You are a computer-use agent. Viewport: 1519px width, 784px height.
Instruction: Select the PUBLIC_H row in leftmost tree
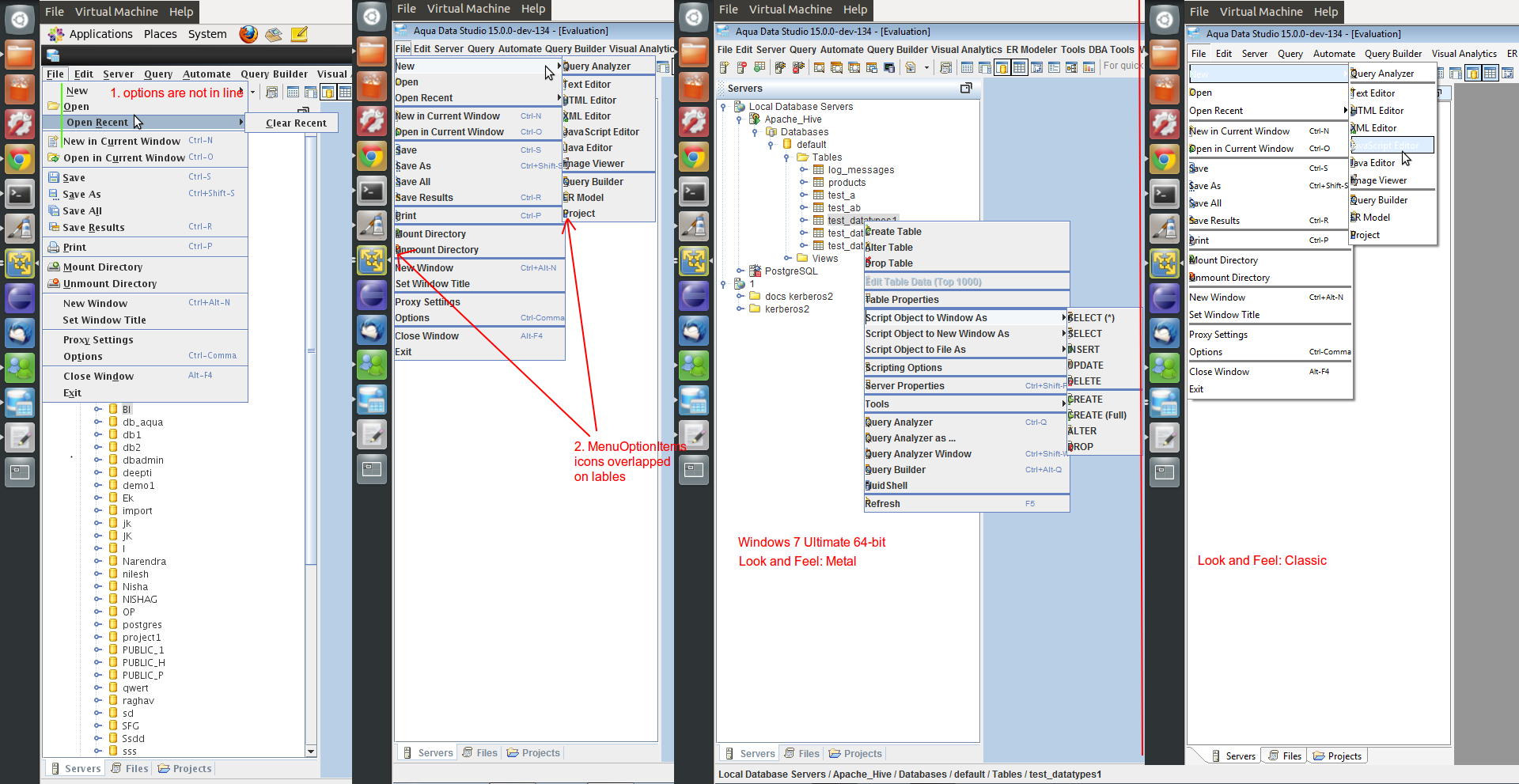pos(143,663)
